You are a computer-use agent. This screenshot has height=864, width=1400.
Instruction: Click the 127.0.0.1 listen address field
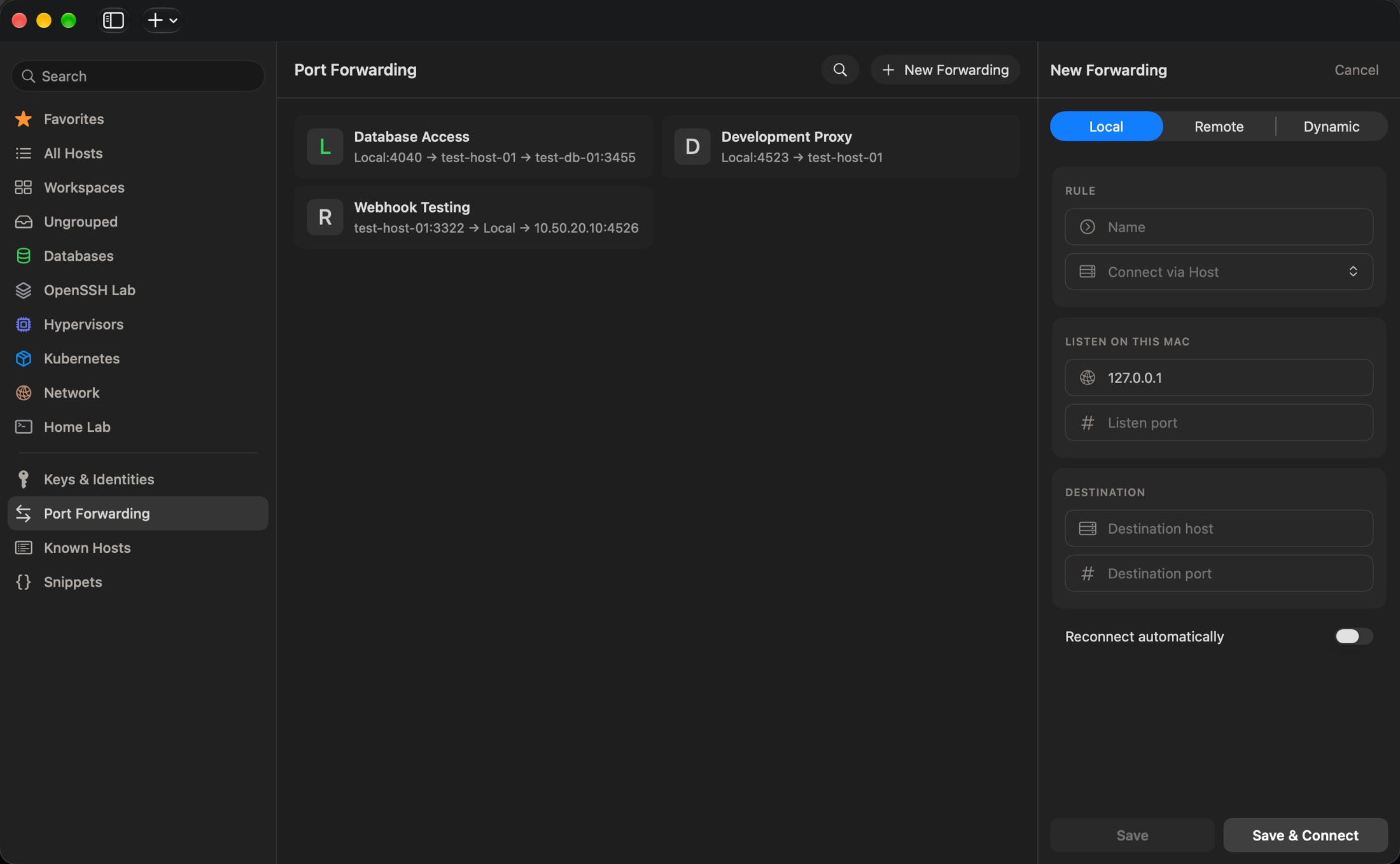1219,377
